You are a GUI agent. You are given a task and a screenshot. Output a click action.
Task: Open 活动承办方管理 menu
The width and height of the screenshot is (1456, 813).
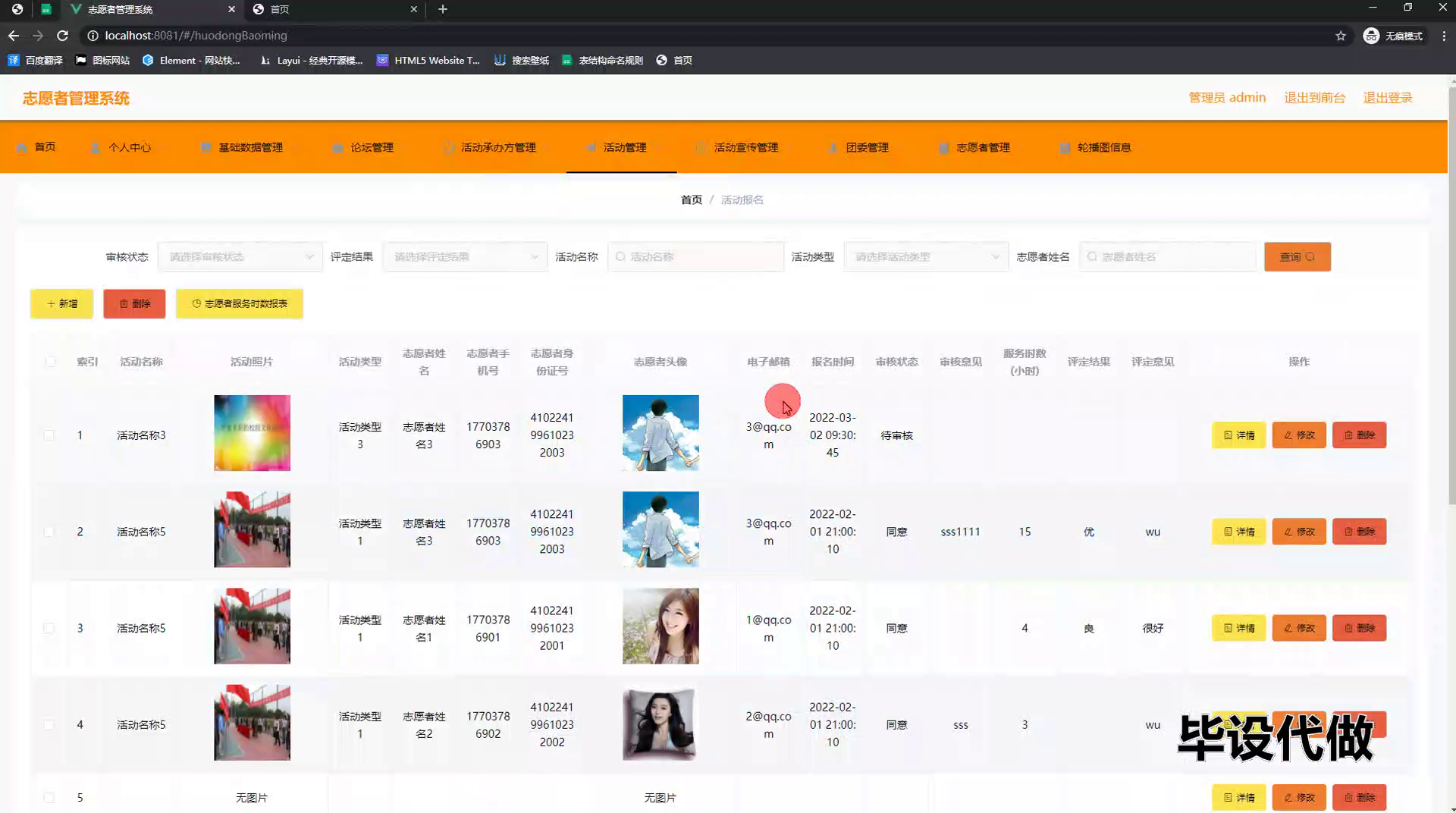[489, 147]
